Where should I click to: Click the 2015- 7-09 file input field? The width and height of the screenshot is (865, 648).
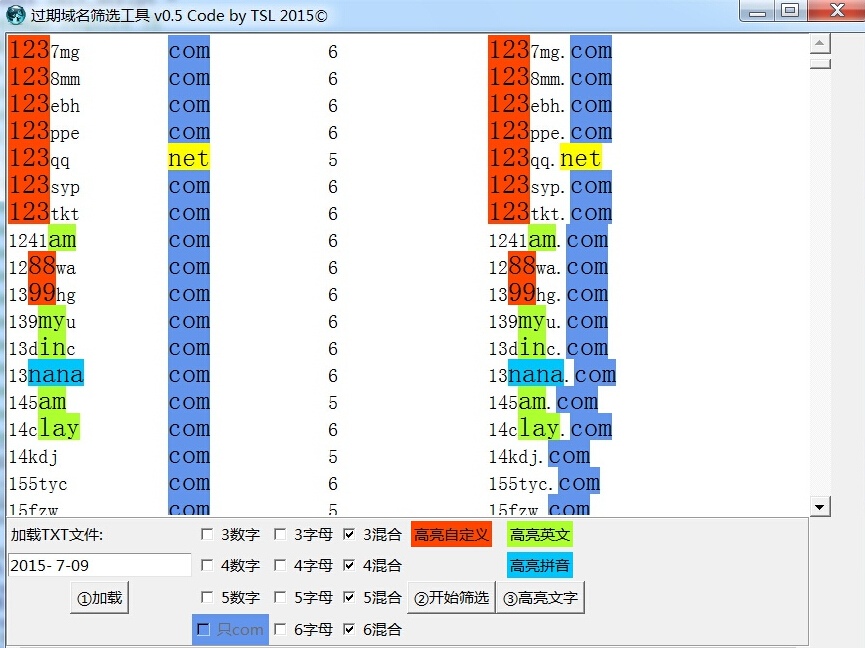pyautogui.click(x=100, y=565)
